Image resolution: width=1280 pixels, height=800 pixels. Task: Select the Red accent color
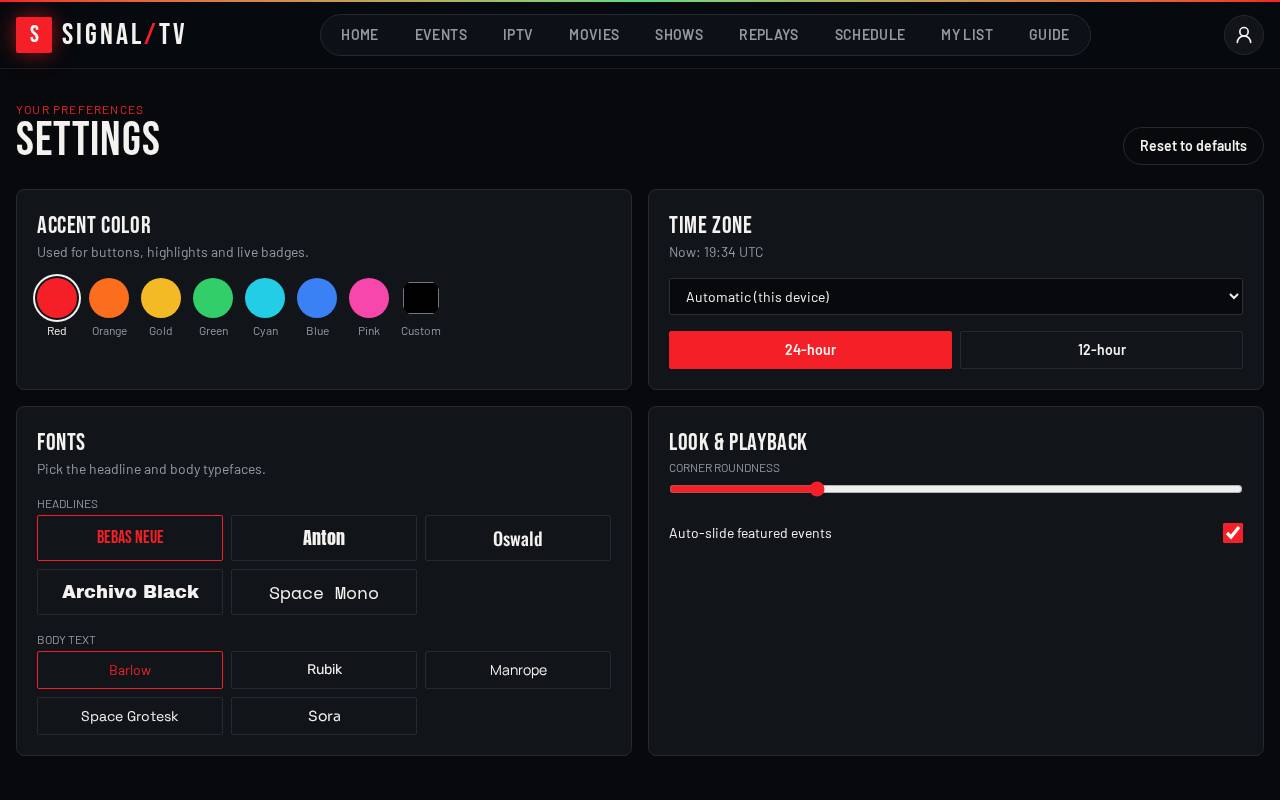coord(57,298)
